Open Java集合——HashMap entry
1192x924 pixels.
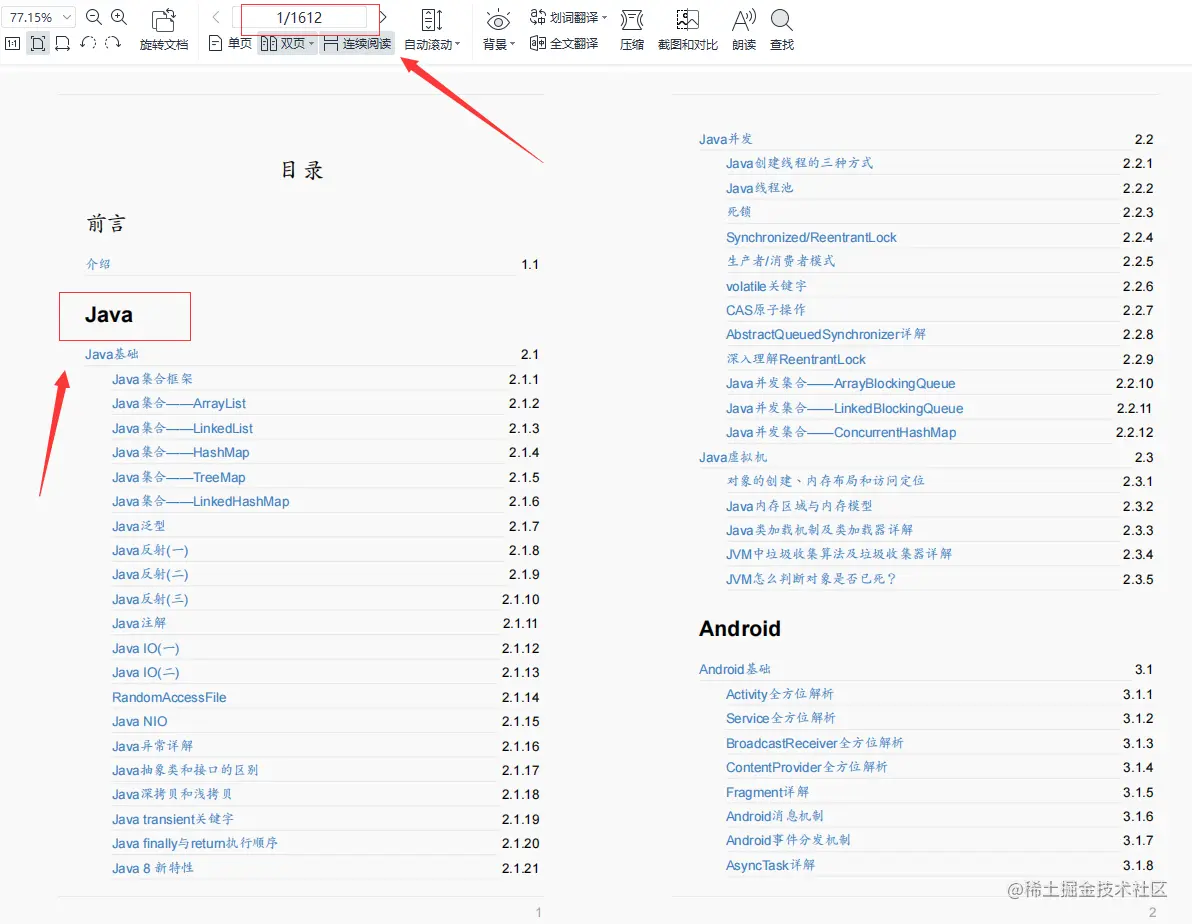[180, 452]
